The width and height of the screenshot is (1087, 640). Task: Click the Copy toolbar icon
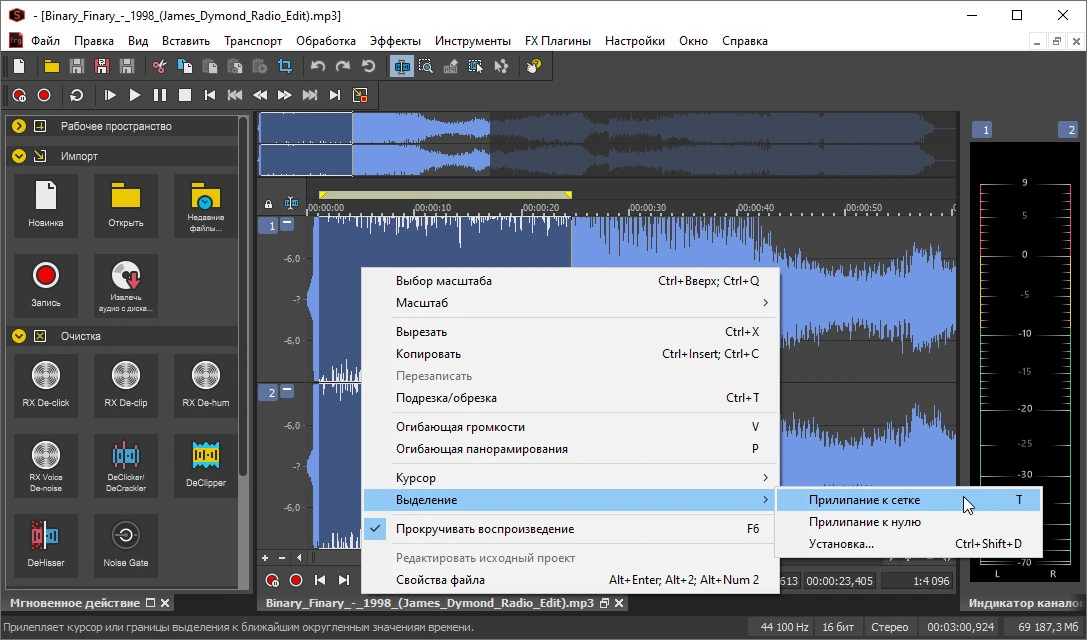click(184, 67)
